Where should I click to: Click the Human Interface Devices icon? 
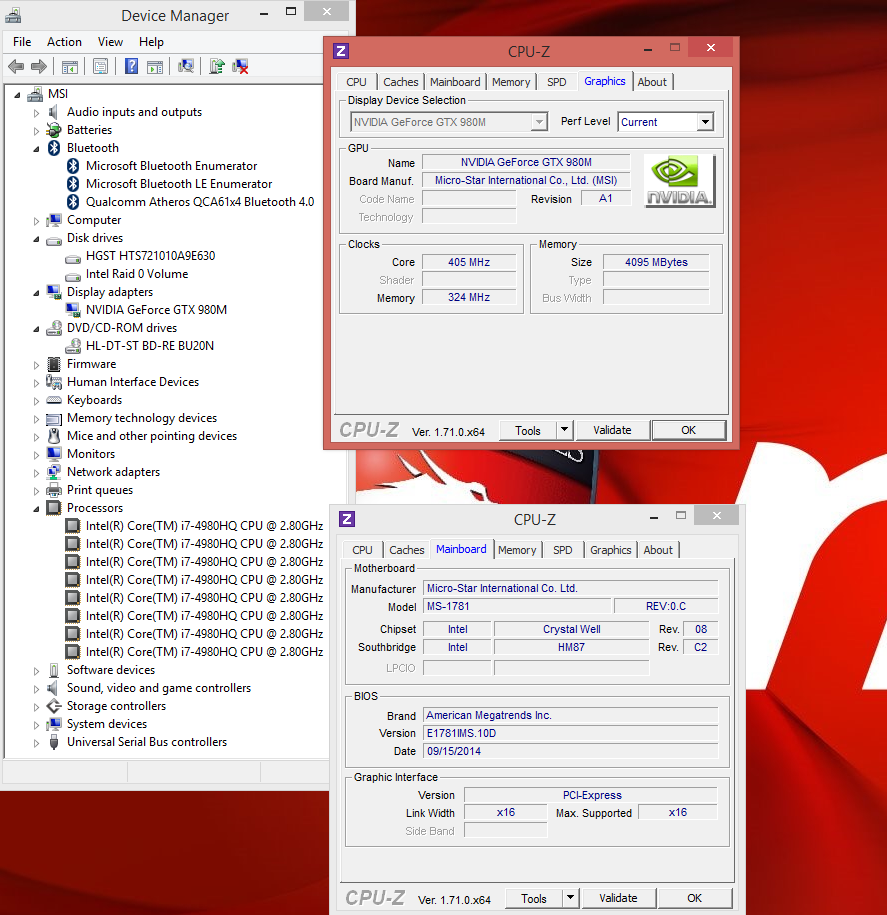point(54,382)
